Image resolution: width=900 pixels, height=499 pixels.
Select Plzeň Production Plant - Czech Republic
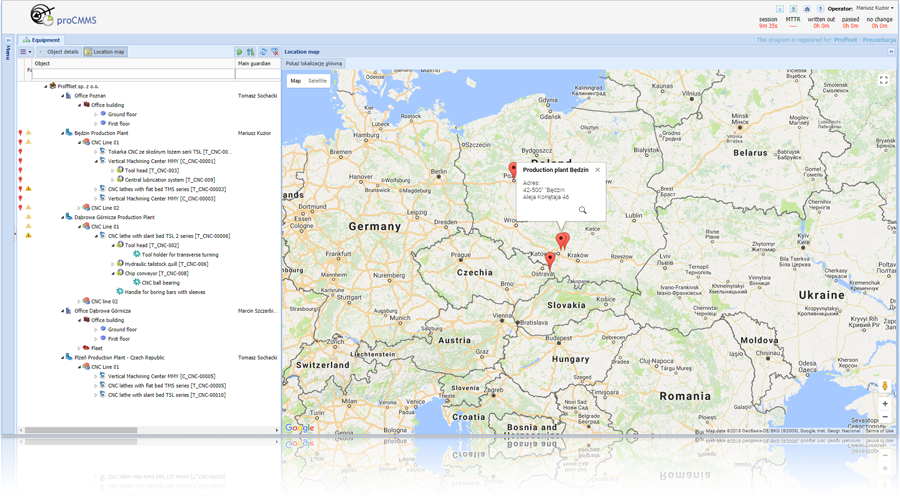119,357
